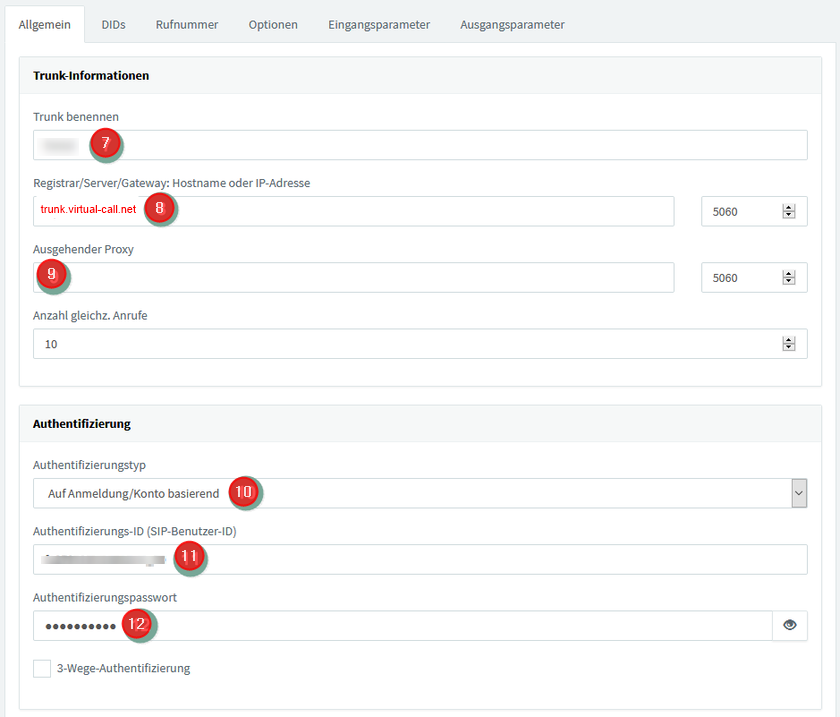
Task: Click the Anzahl gleichz. Anrufe label
Action: [x=90, y=316]
